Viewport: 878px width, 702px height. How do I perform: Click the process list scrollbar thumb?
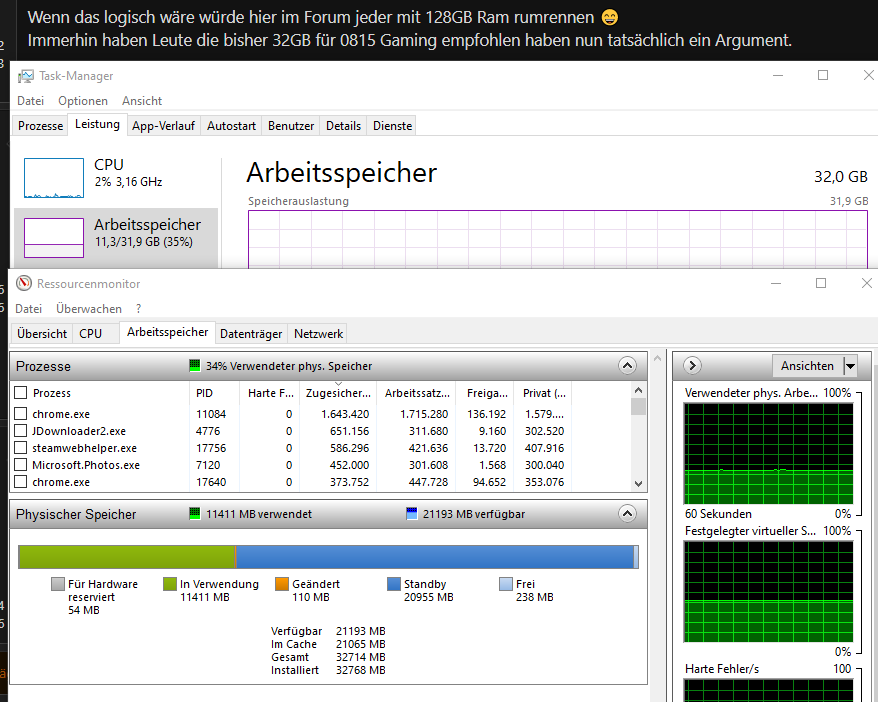point(638,406)
